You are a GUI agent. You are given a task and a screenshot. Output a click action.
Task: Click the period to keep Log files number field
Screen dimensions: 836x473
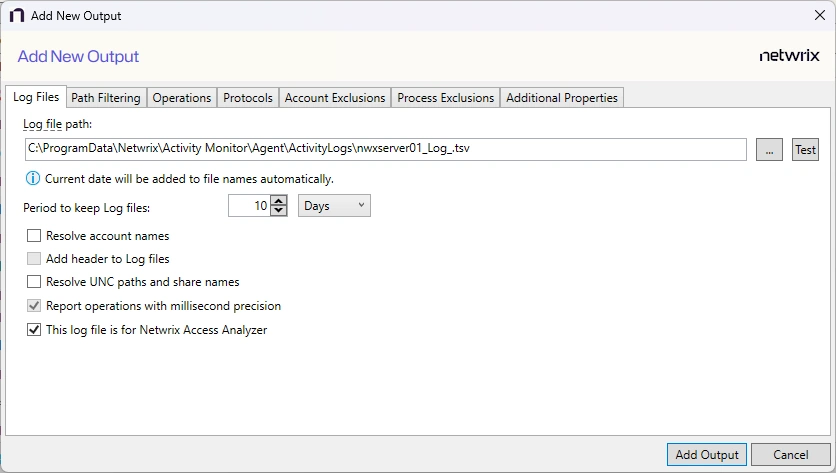(x=249, y=206)
